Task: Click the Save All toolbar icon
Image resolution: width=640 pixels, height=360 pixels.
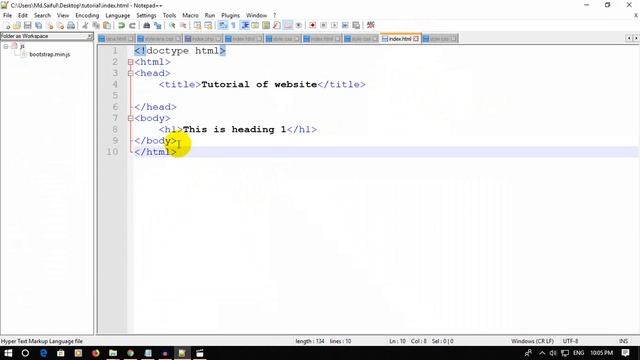Action: pyautogui.click(x=38, y=25)
